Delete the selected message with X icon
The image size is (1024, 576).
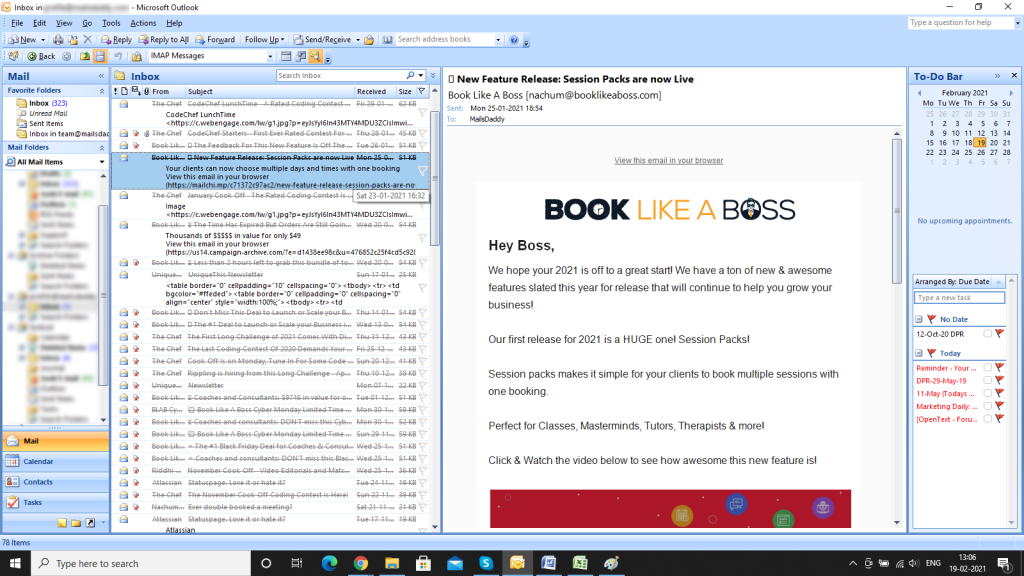(x=88, y=40)
